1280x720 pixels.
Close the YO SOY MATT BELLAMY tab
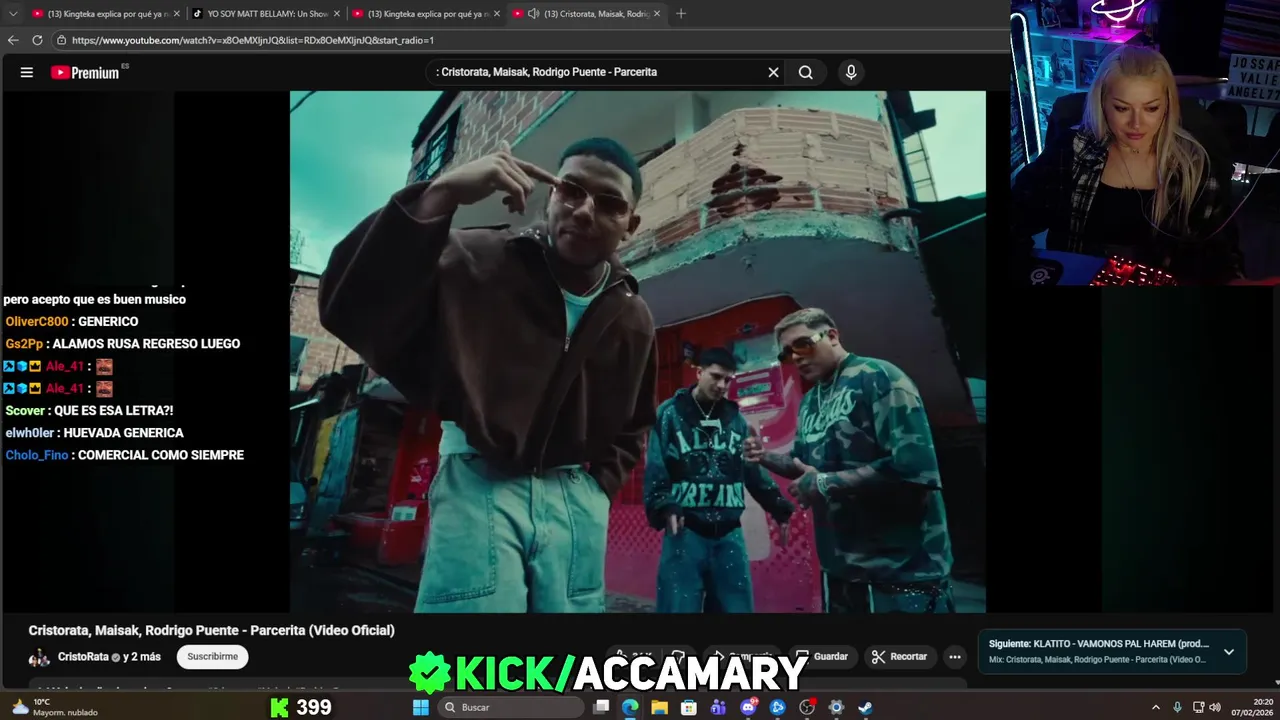[x=337, y=14]
